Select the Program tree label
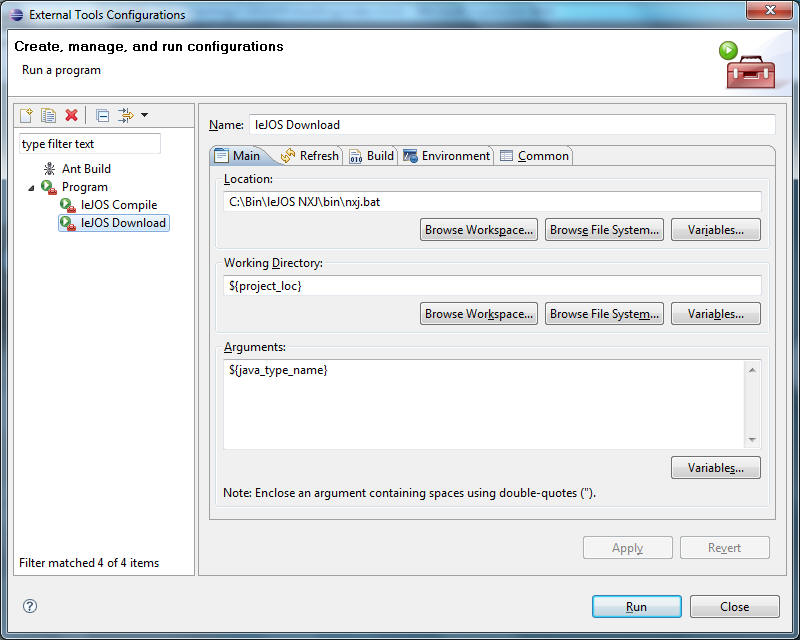 [85, 187]
